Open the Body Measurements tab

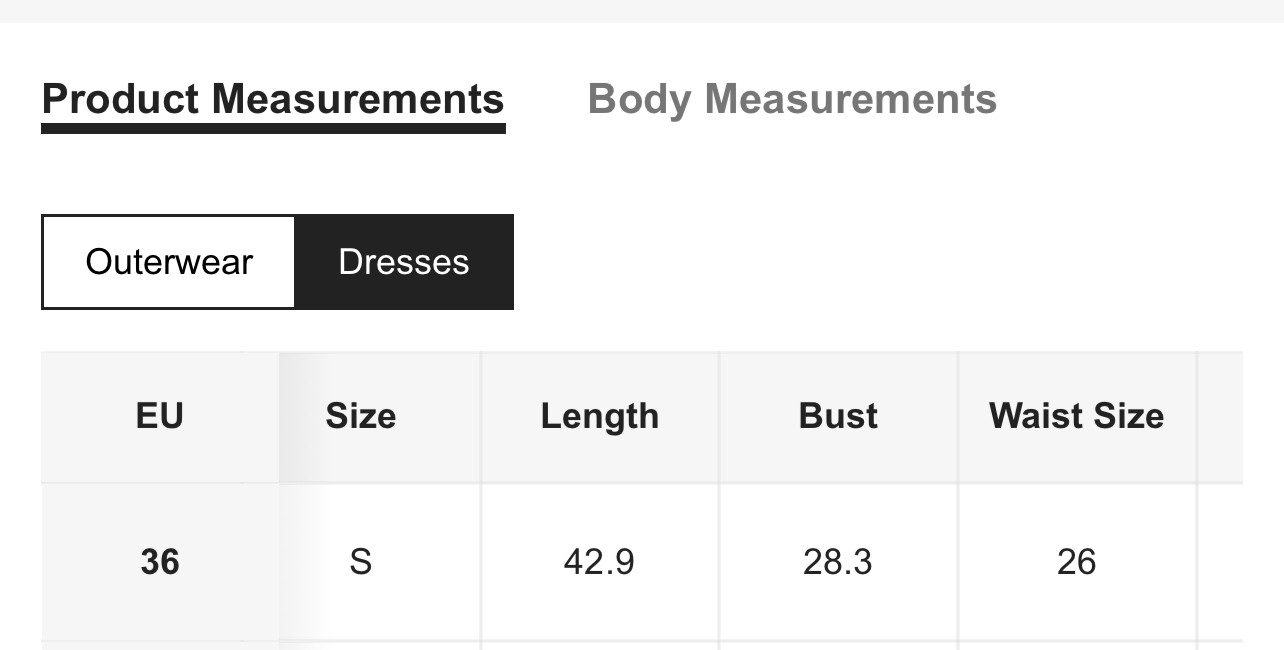point(792,100)
